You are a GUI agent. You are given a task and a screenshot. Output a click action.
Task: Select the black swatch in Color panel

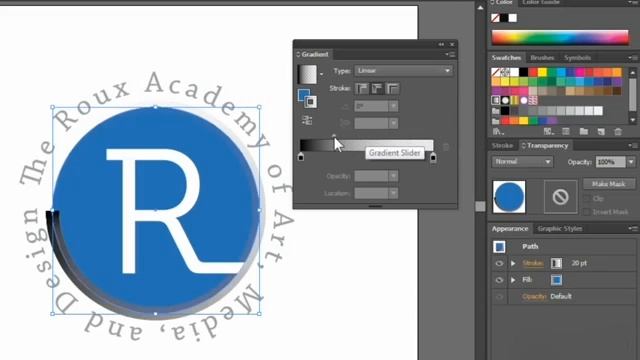coord(504,18)
